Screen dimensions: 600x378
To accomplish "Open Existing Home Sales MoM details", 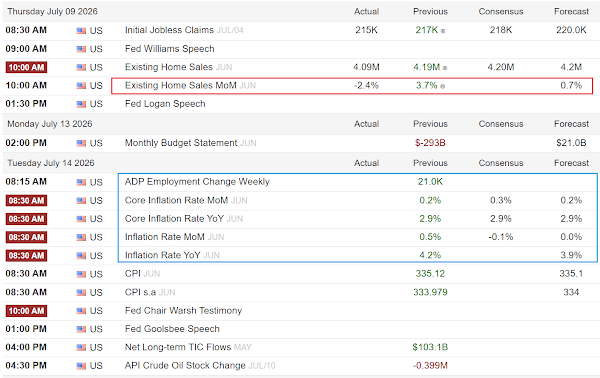I will pos(181,85).
